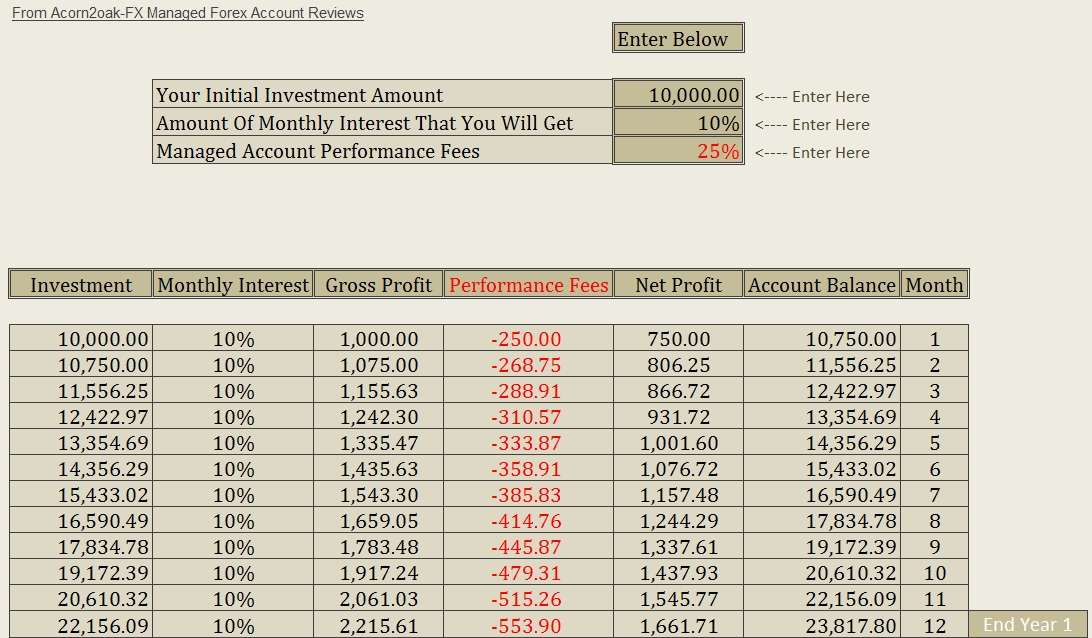Select the Monthly Interest column header

tap(233, 284)
